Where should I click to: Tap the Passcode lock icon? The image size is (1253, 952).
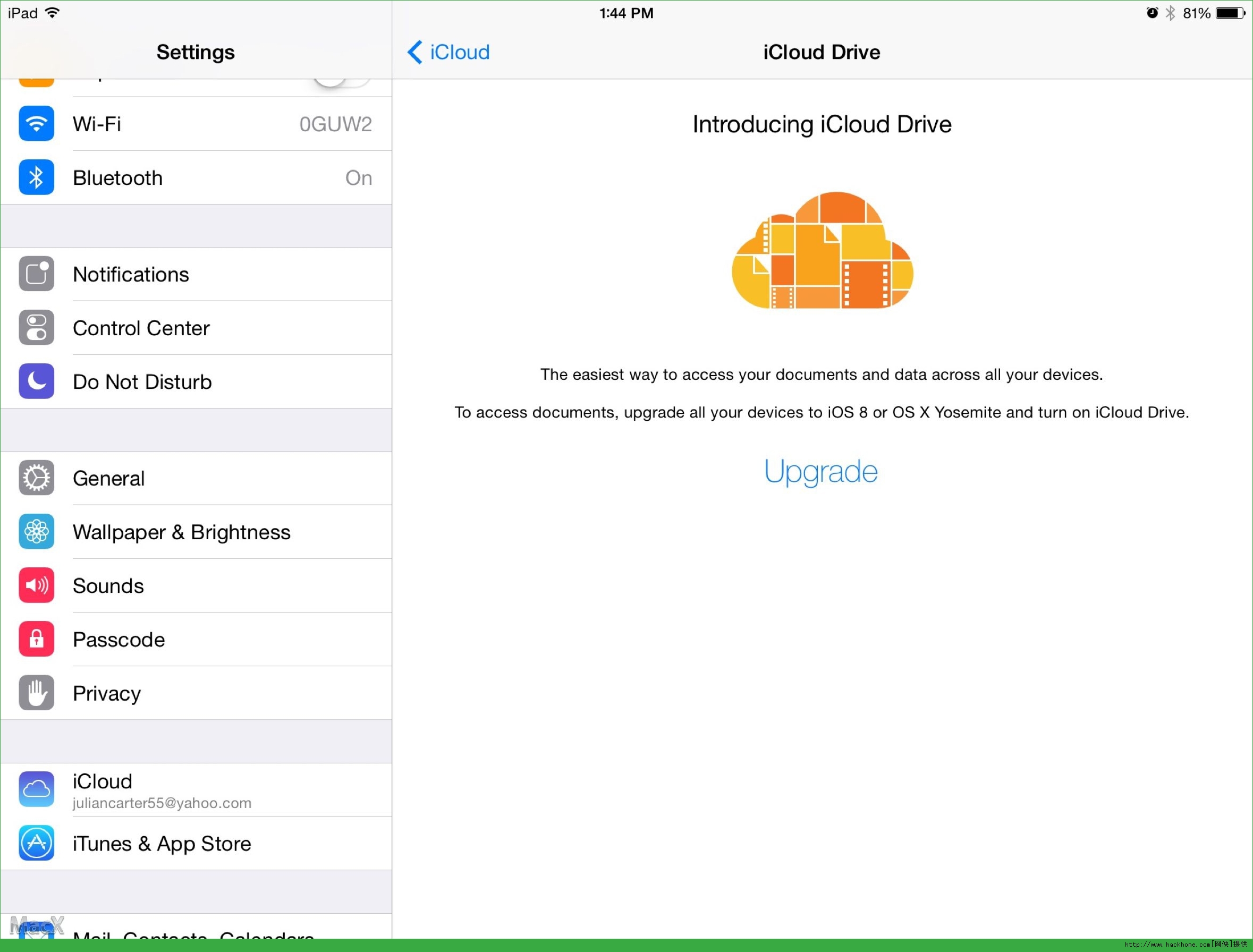tap(36, 639)
